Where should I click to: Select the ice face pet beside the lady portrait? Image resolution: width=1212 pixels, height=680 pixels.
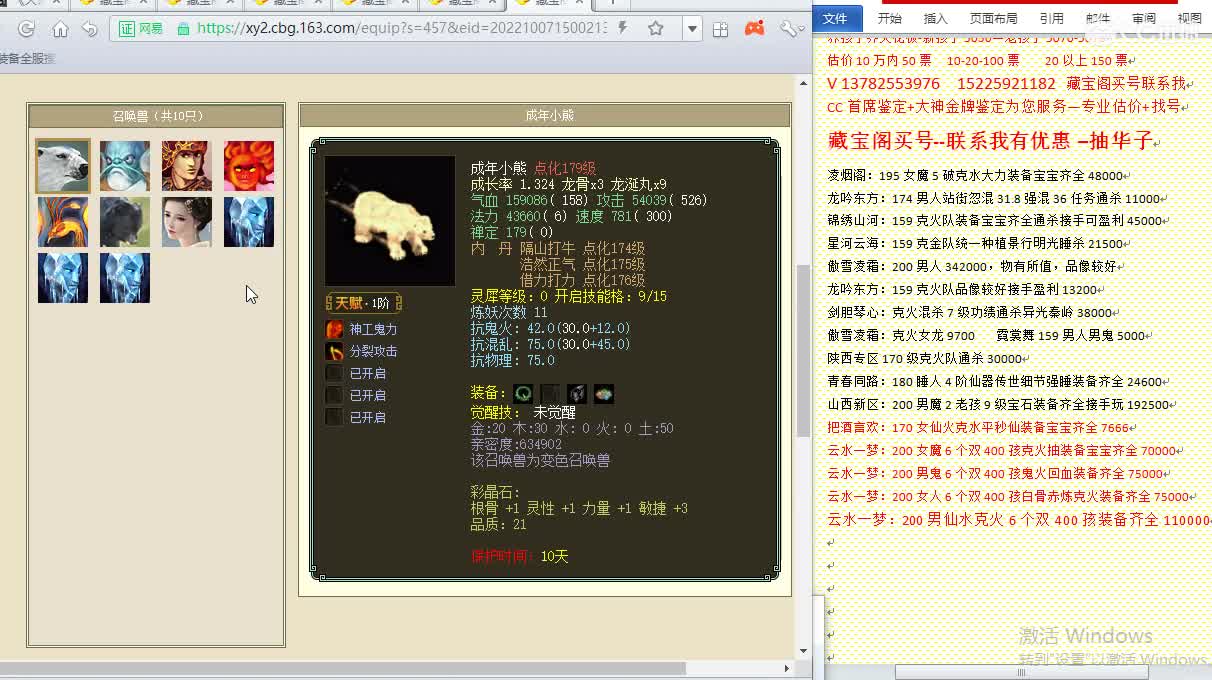pos(249,222)
